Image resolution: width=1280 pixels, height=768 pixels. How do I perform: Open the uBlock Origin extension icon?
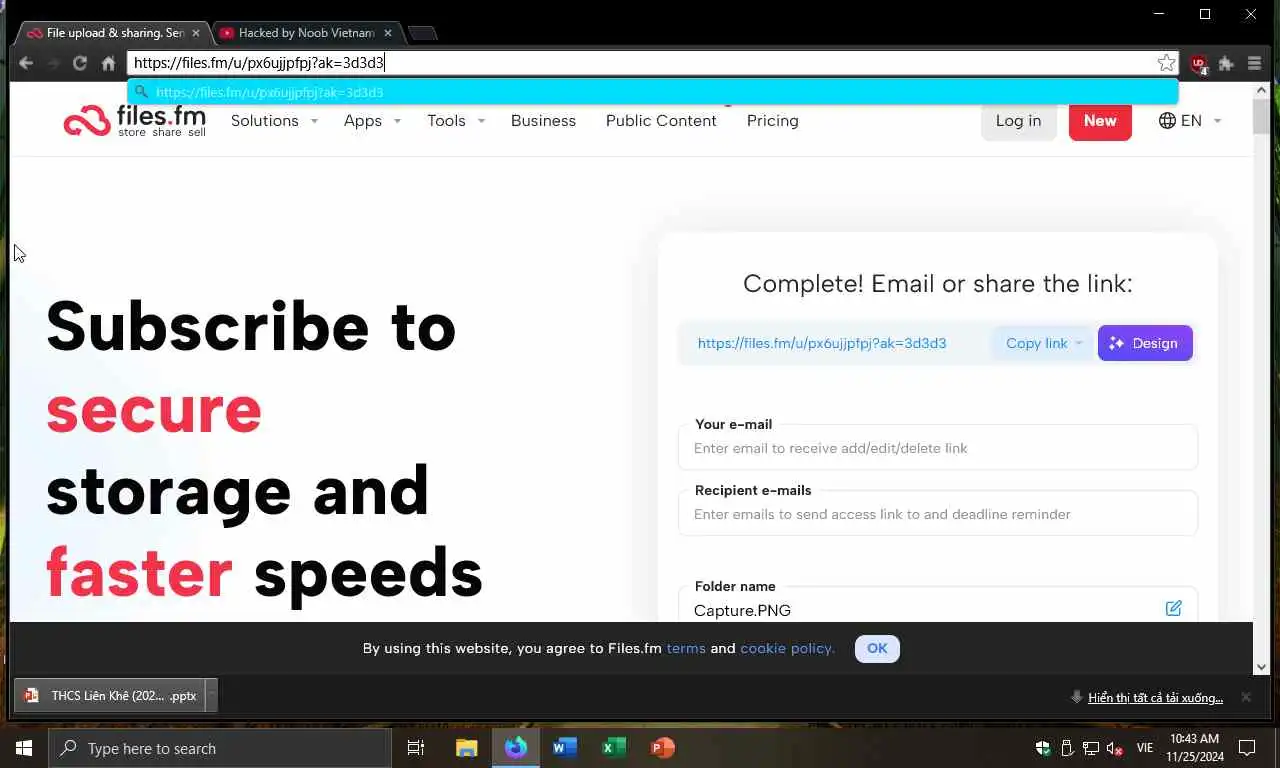pyautogui.click(x=1199, y=63)
